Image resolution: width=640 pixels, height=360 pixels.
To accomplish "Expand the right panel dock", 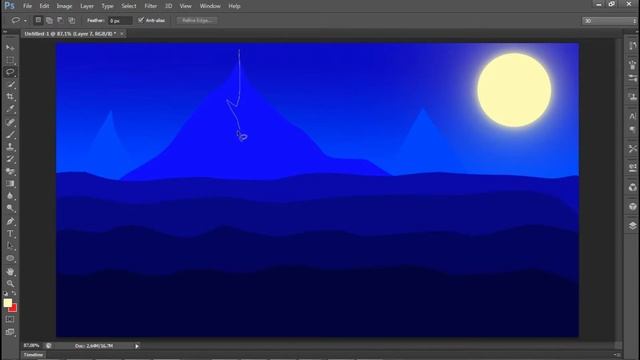I will pos(636,32).
